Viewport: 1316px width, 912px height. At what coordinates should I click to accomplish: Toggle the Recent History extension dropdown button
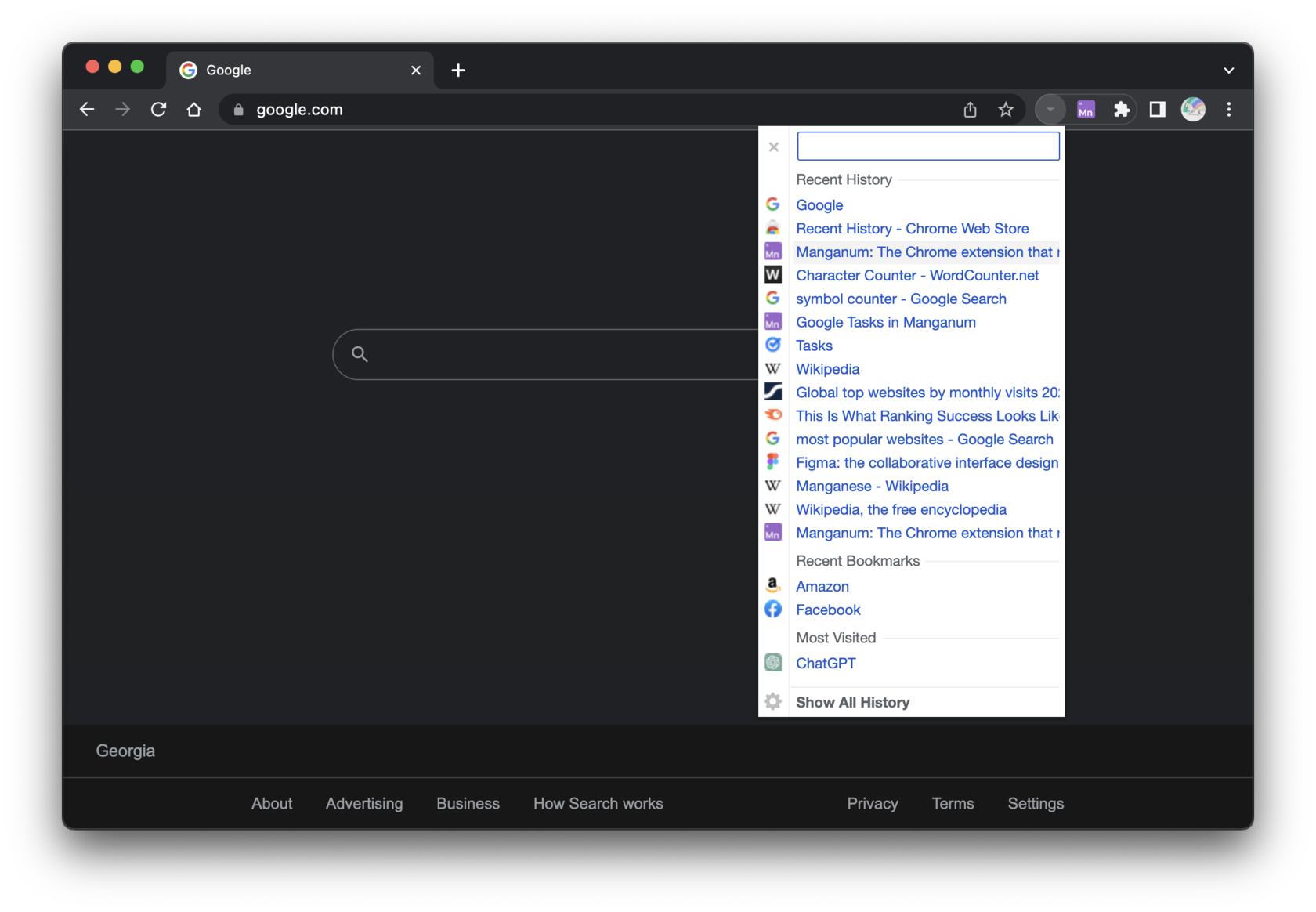(x=1050, y=110)
